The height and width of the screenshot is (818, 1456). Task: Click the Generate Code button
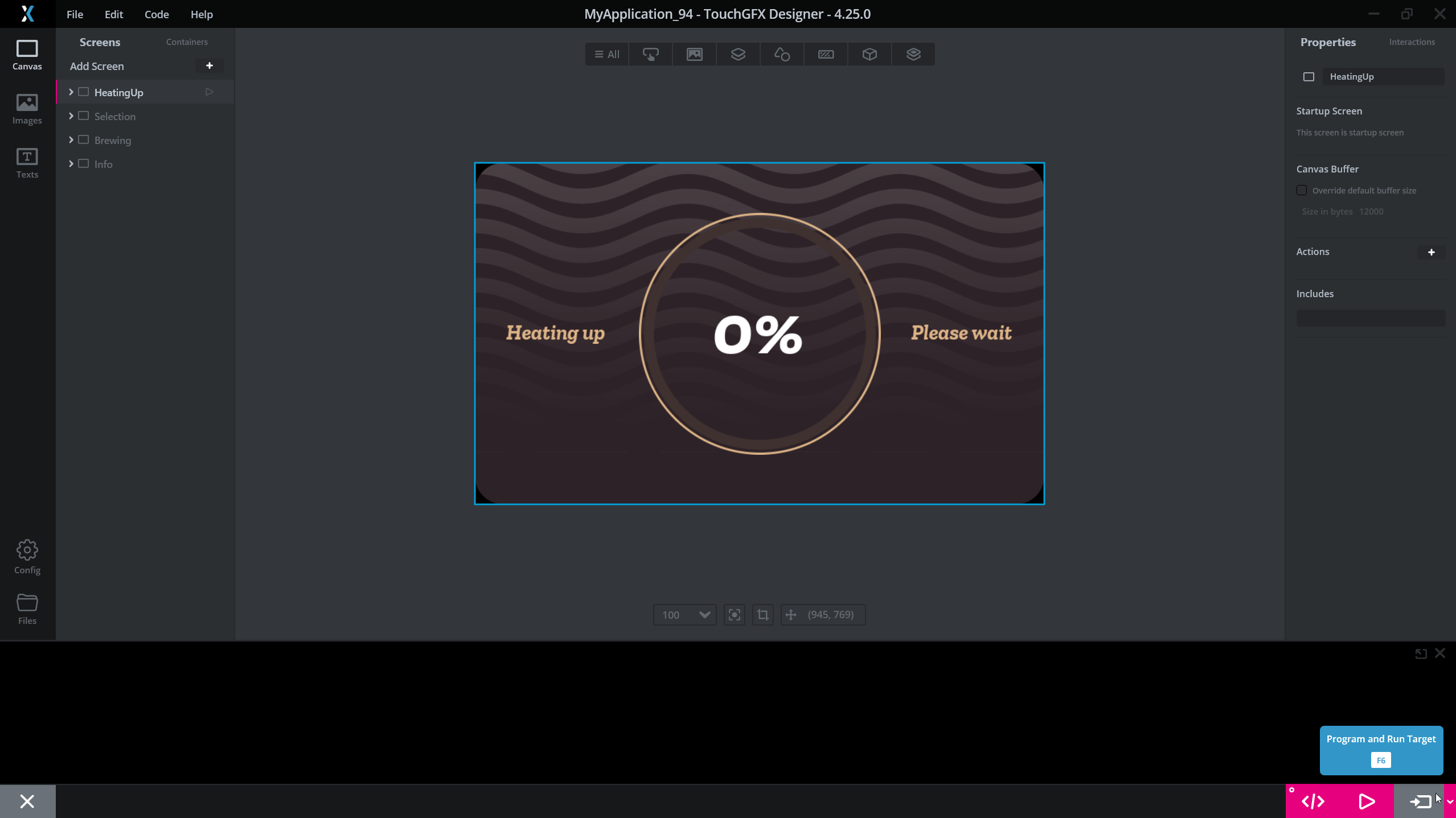tap(1313, 801)
